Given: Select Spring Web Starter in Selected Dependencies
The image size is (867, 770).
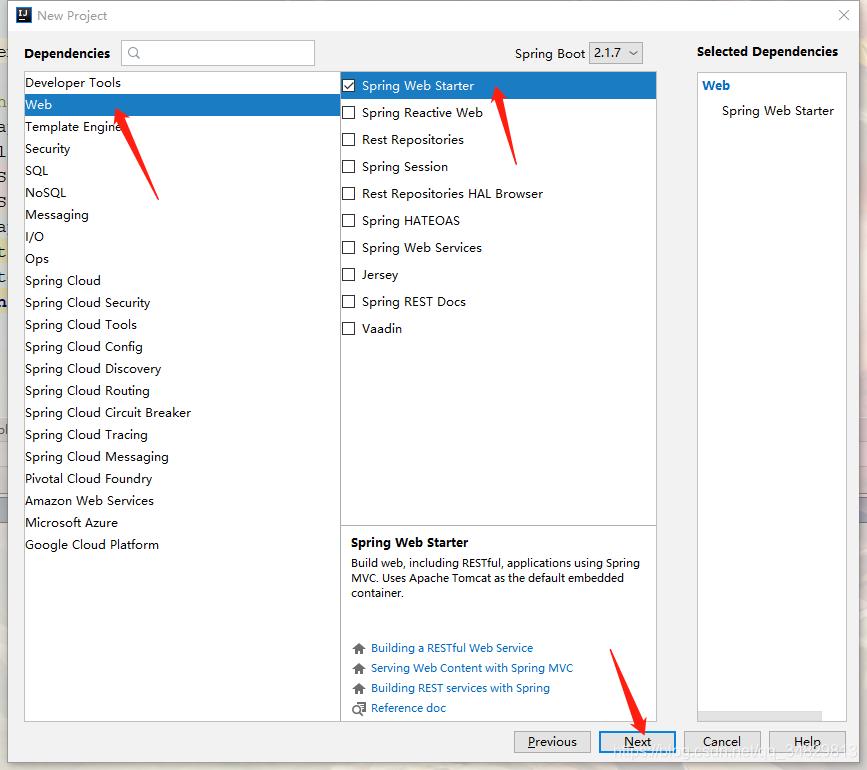Looking at the screenshot, I should coord(777,111).
